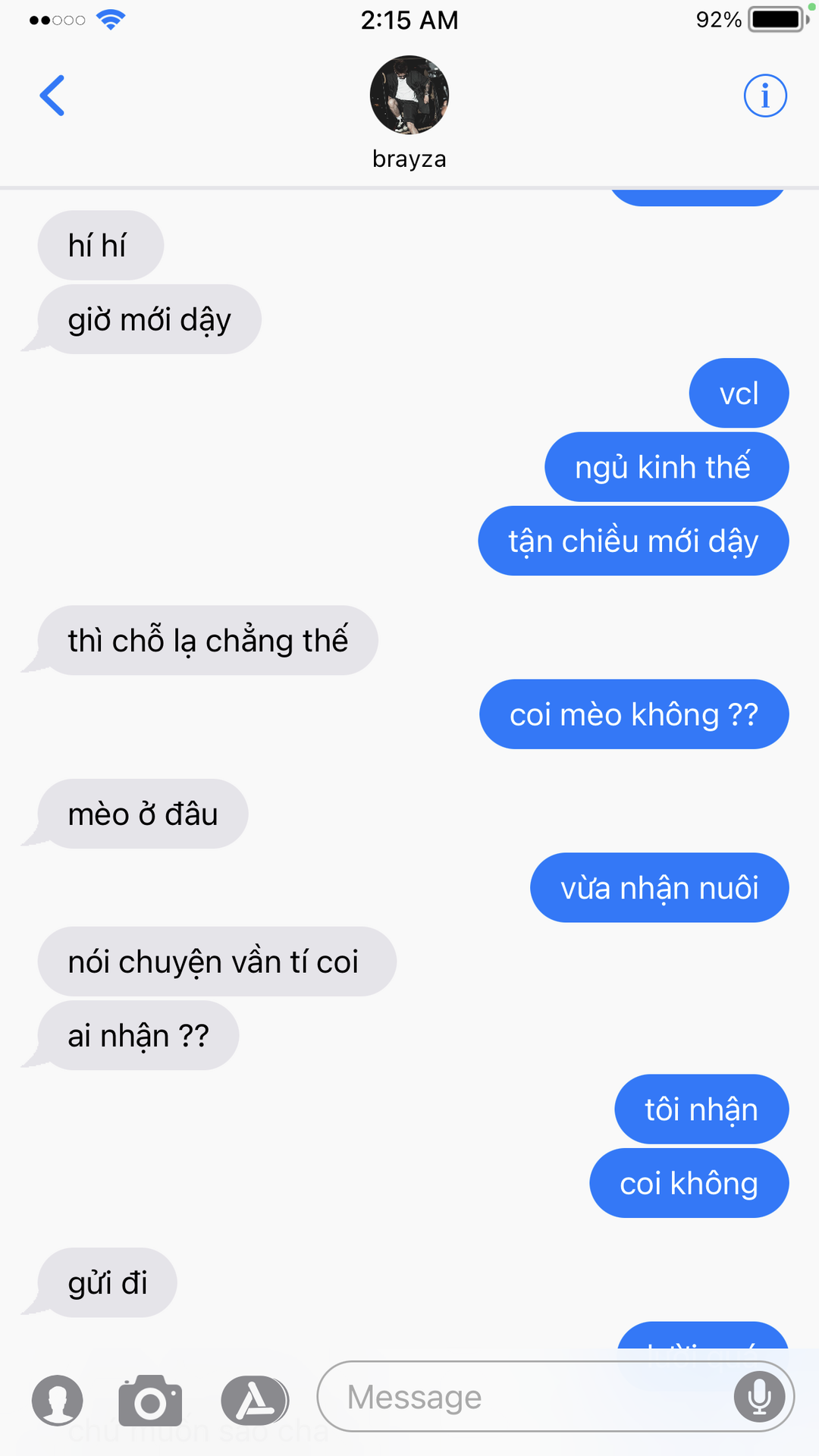This screenshot has width=819, height=1456.
Task: Tap the "nói chuyện vần tí coi" bubble
Action: tap(217, 962)
